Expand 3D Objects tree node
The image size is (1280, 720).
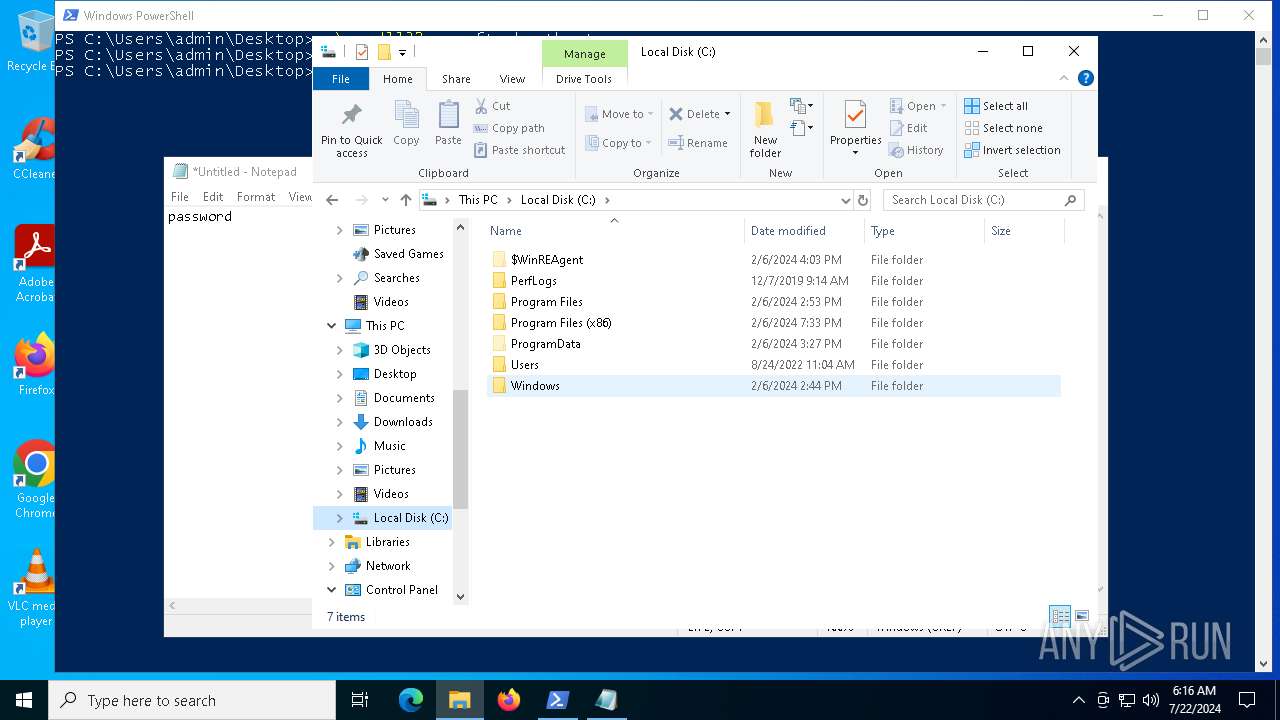339,350
